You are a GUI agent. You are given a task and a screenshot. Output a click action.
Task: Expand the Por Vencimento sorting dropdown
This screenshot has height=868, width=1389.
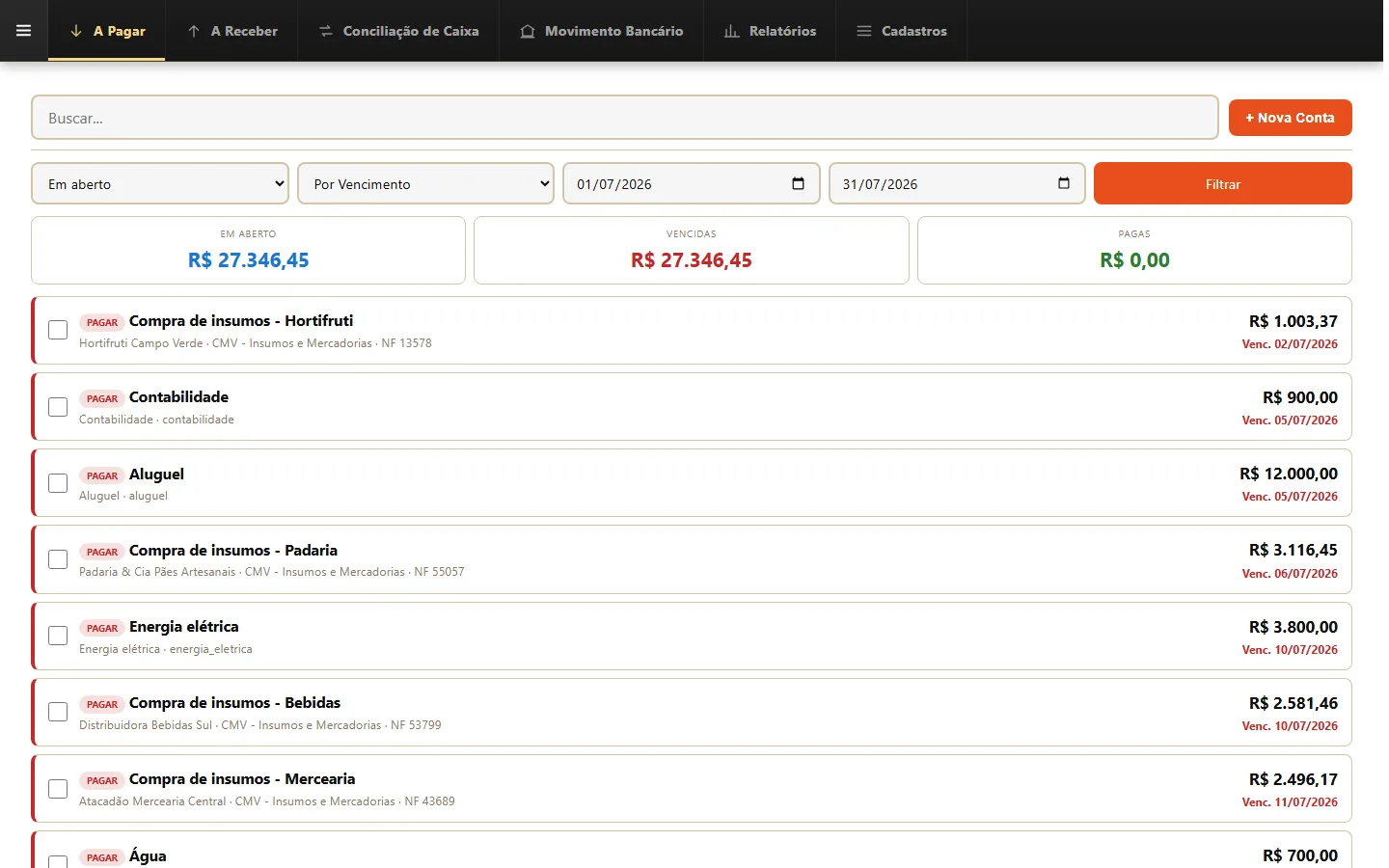tap(425, 183)
